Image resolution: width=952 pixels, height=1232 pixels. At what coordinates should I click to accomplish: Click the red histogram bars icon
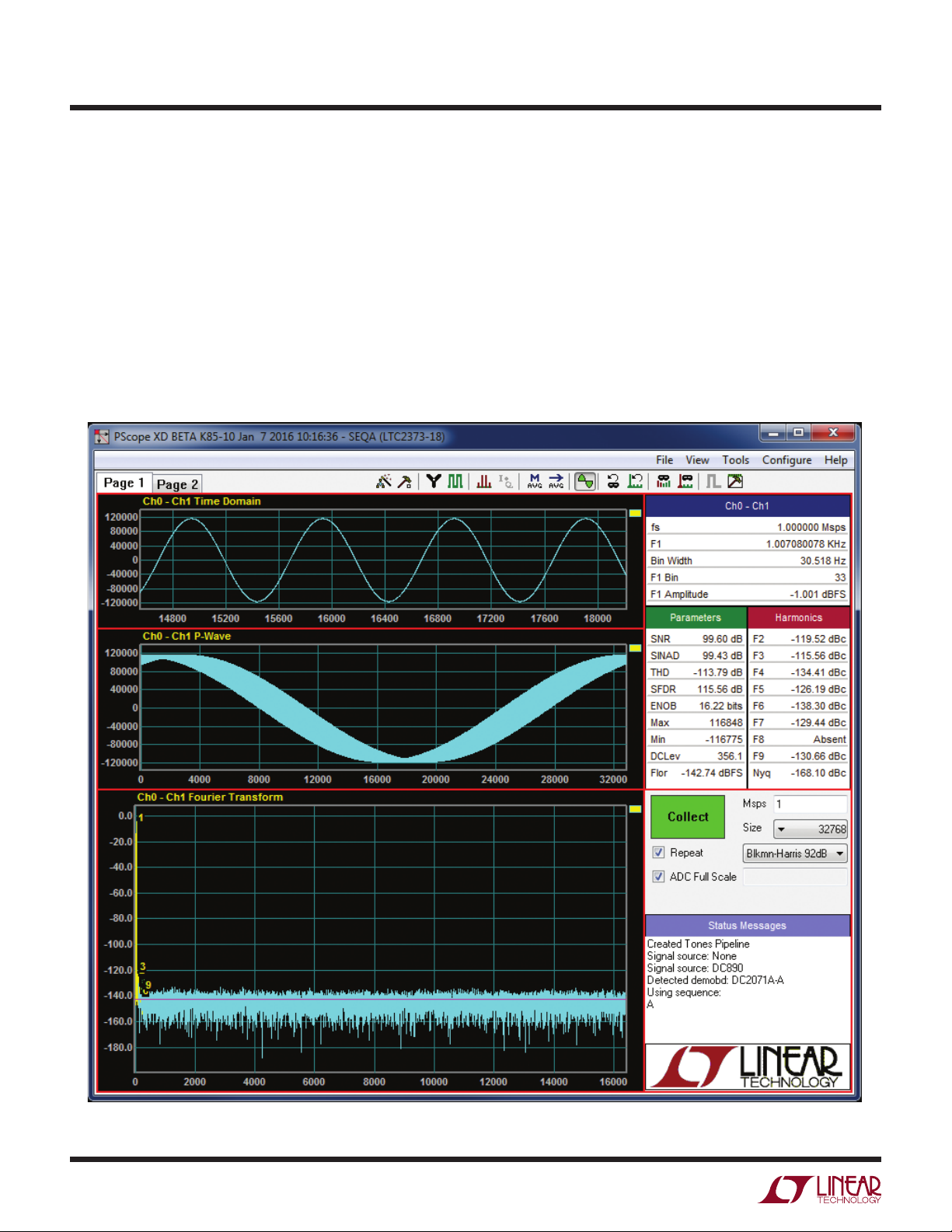tap(483, 482)
